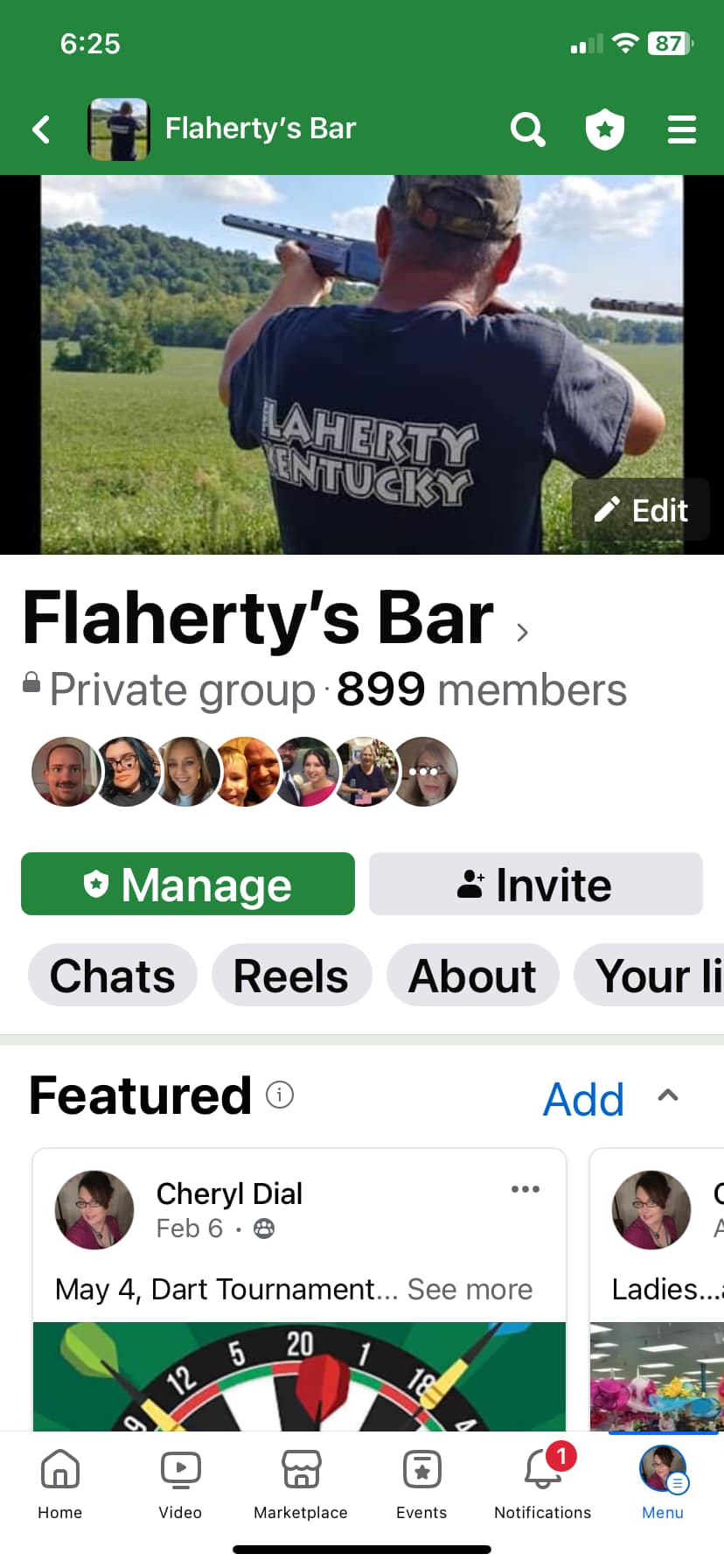Tap the Featured info icon
The height and width of the screenshot is (1568, 724).
[280, 1095]
